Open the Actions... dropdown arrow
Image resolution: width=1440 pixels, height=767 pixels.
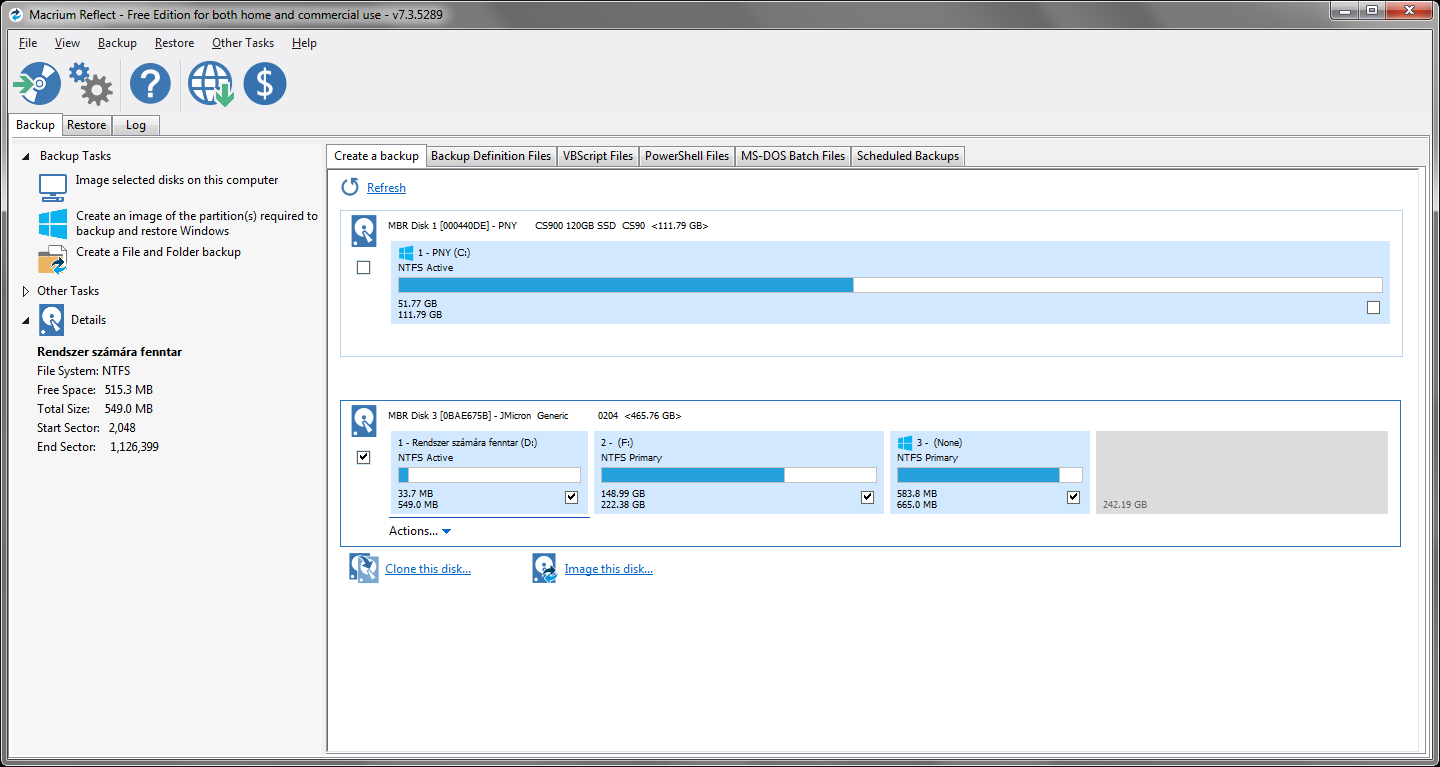pyautogui.click(x=446, y=532)
